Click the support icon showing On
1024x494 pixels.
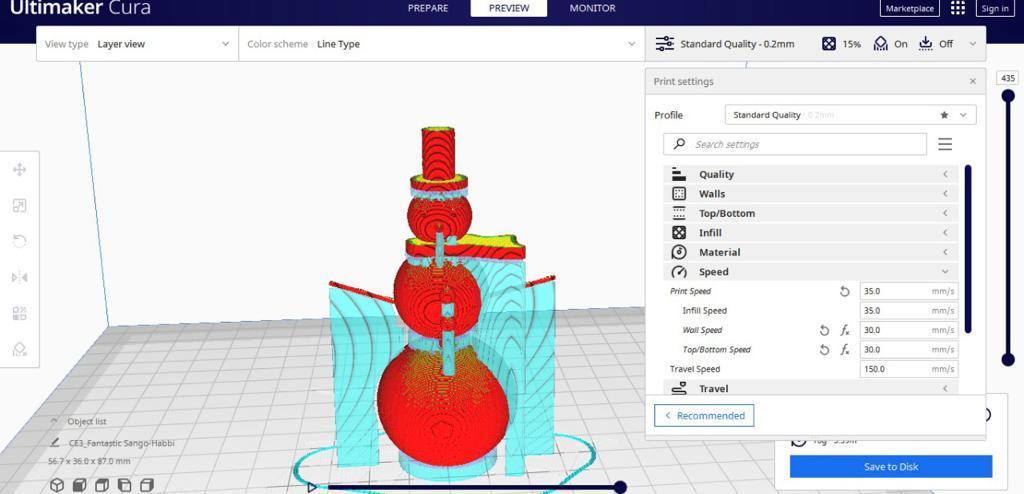(881, 44)
